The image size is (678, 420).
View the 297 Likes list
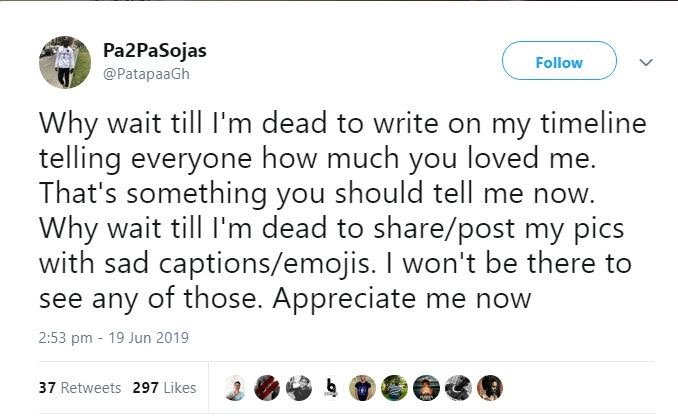coord(163,388)
